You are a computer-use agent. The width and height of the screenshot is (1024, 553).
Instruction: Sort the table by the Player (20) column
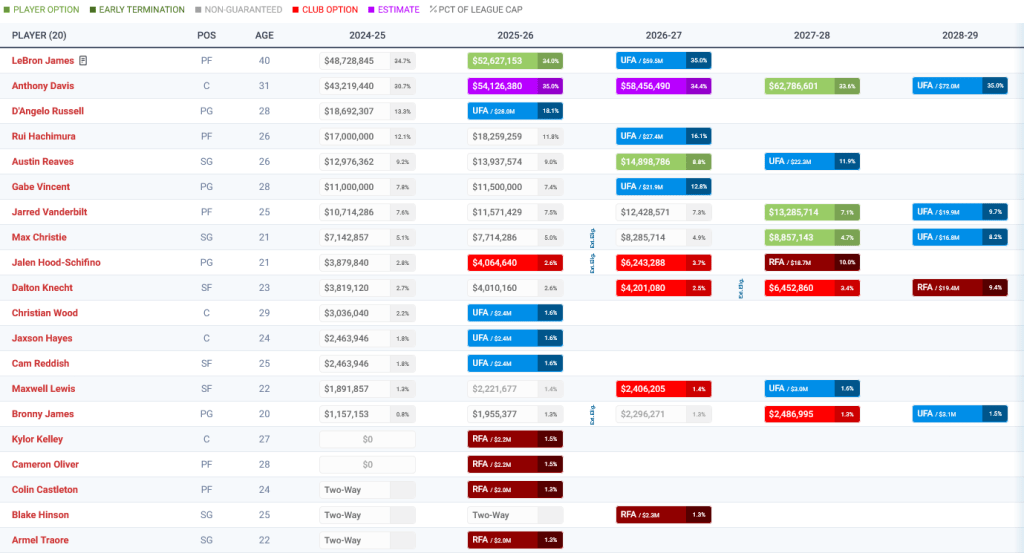tap(38, 35)
